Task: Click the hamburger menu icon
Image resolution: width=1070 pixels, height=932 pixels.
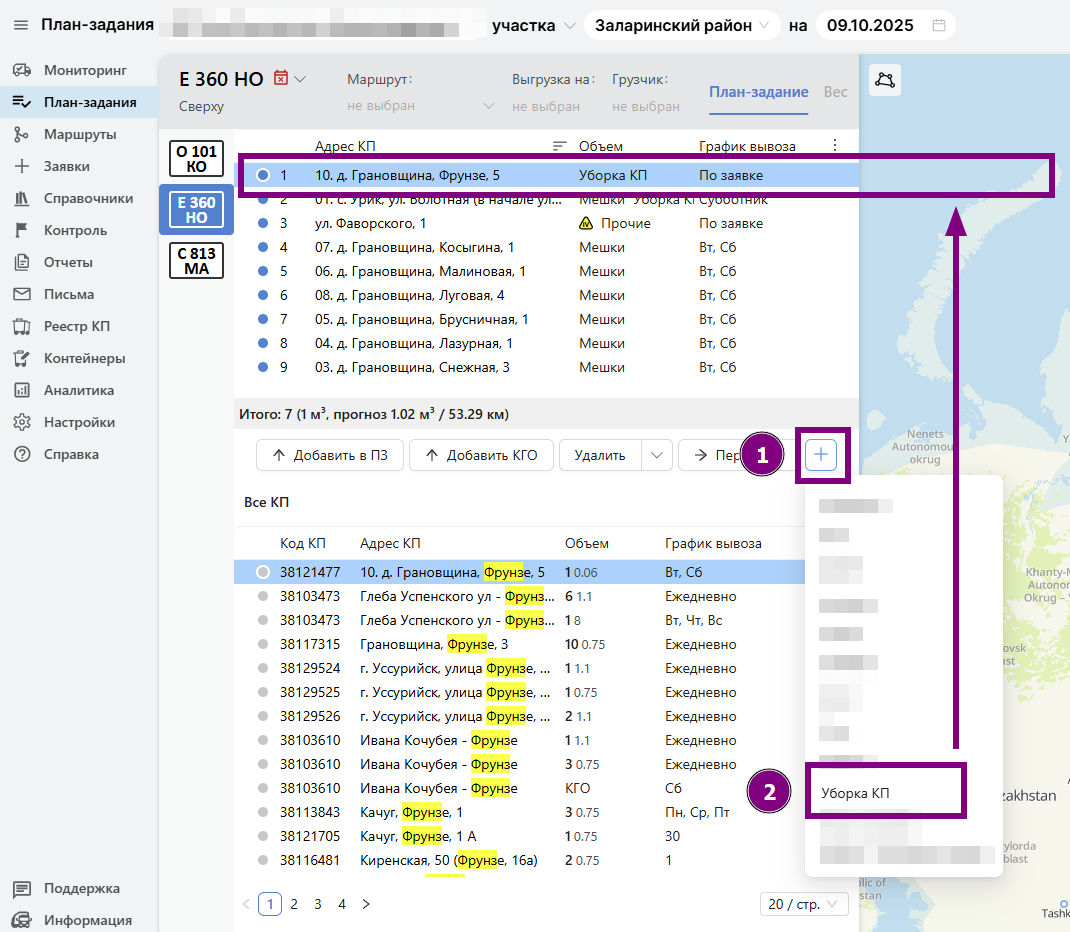Action: [x=21, y=25]
